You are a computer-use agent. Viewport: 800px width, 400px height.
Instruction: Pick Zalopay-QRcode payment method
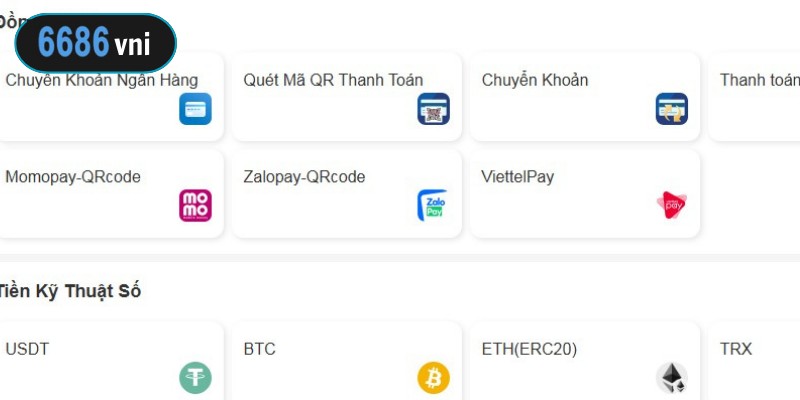pyautogui.click(x=346, y=193)
